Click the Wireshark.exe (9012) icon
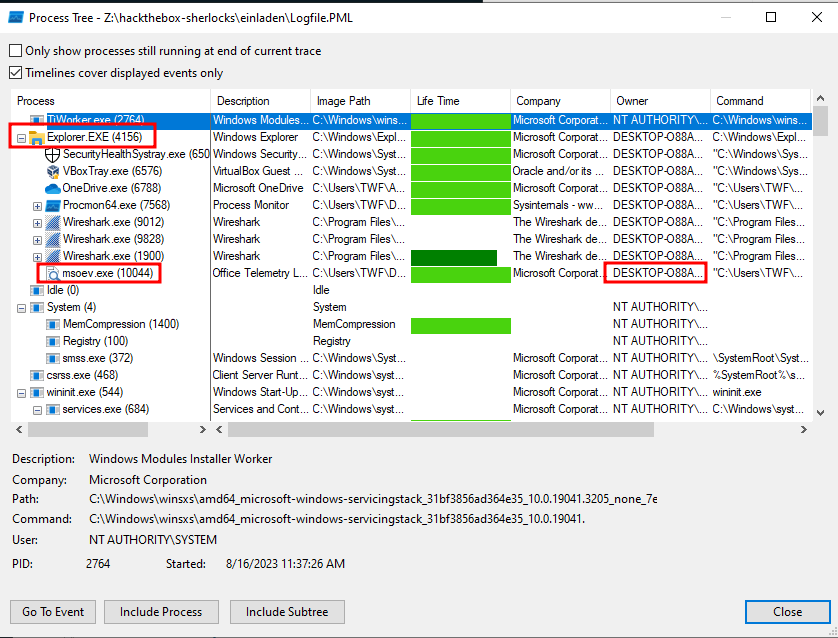 pyautogui.click(x=53, y=222)
